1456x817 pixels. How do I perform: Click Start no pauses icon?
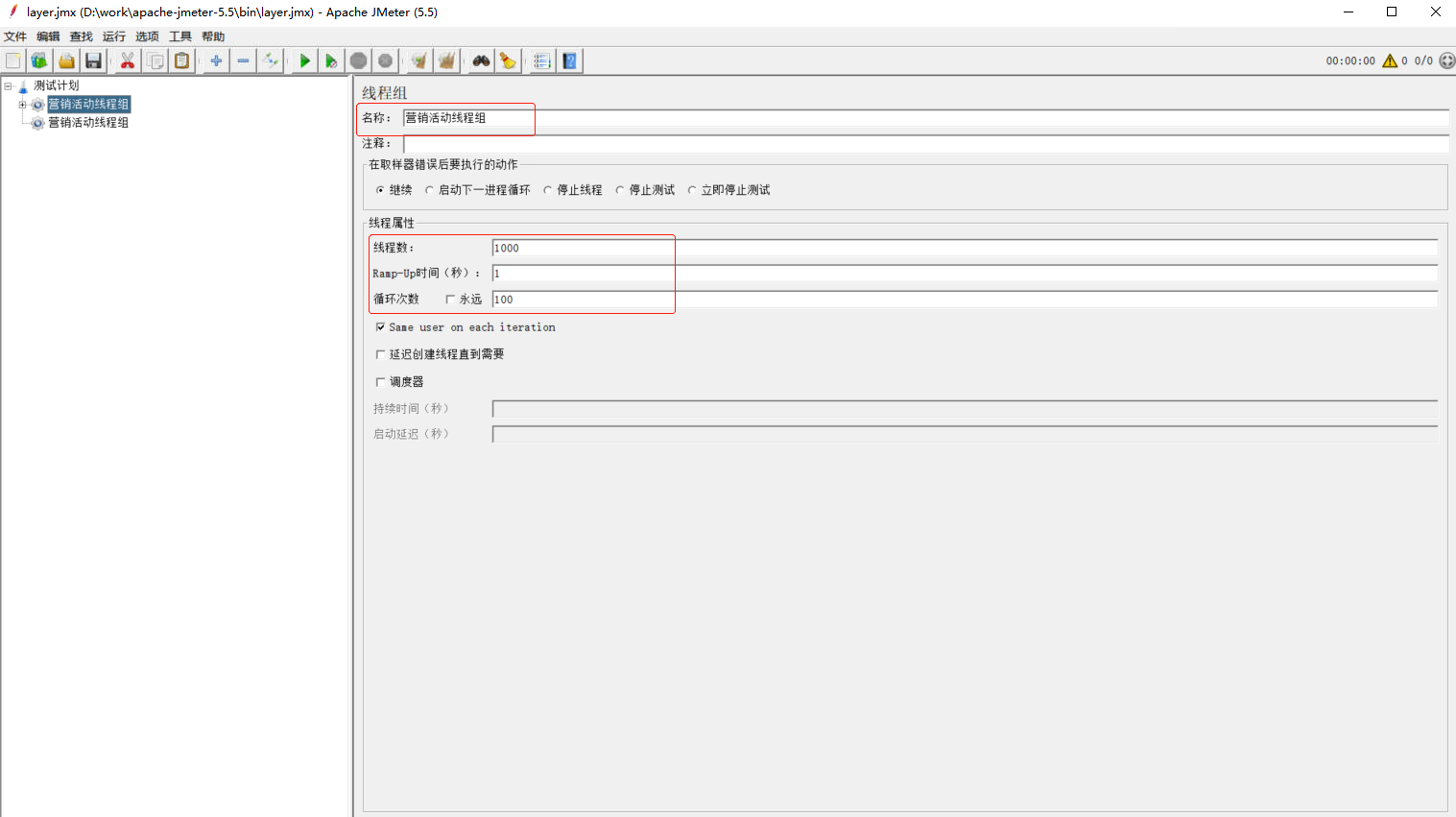coord(331,60)
